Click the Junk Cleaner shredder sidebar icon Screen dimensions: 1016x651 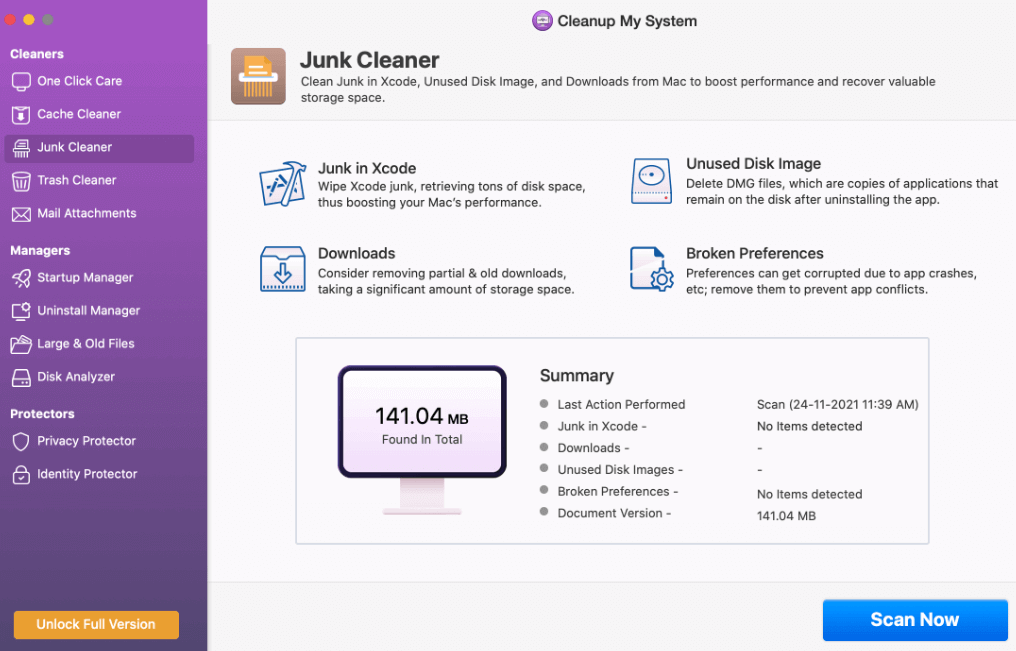[x=21, y=148]
